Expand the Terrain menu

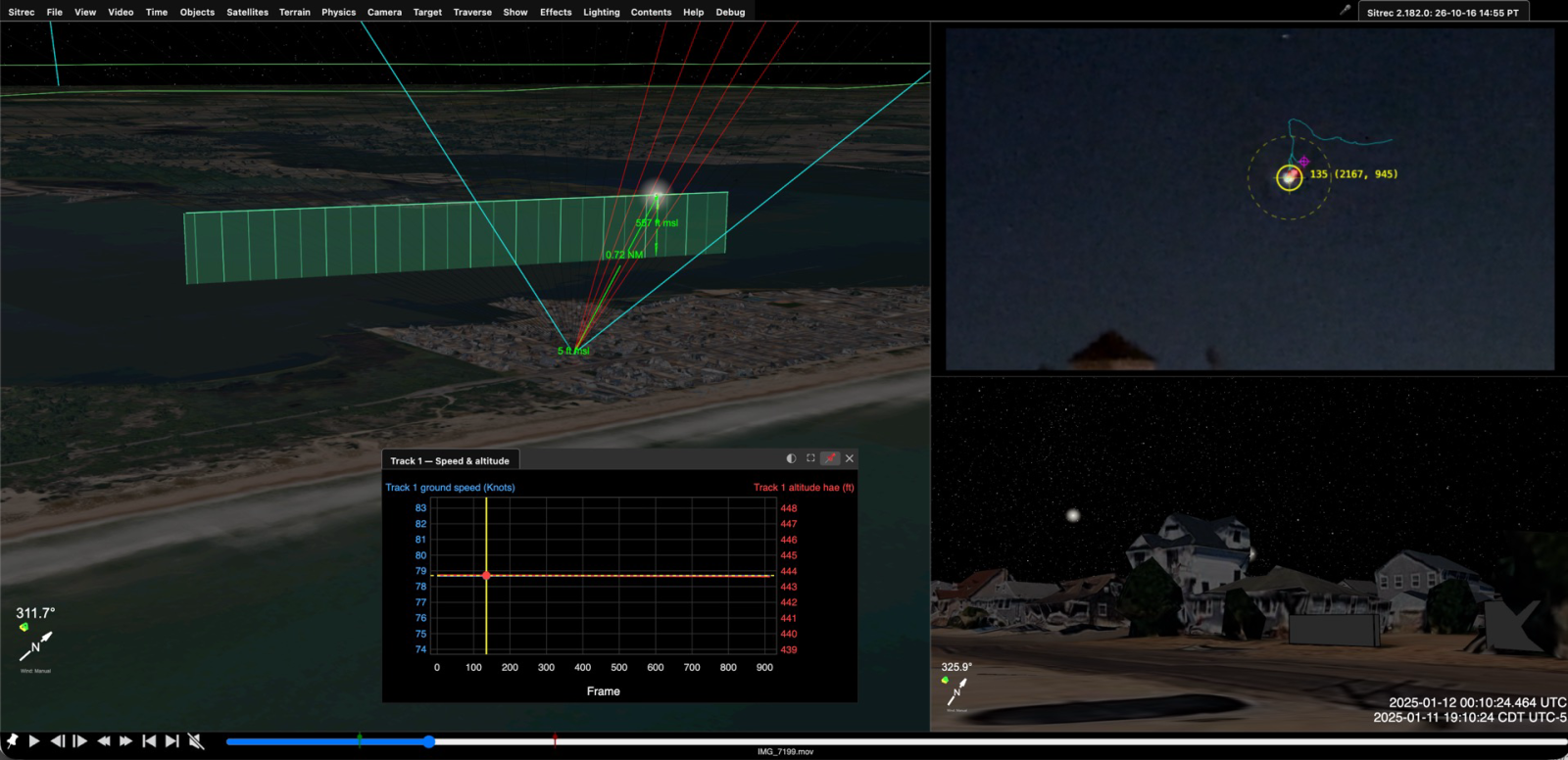(294, 12)
